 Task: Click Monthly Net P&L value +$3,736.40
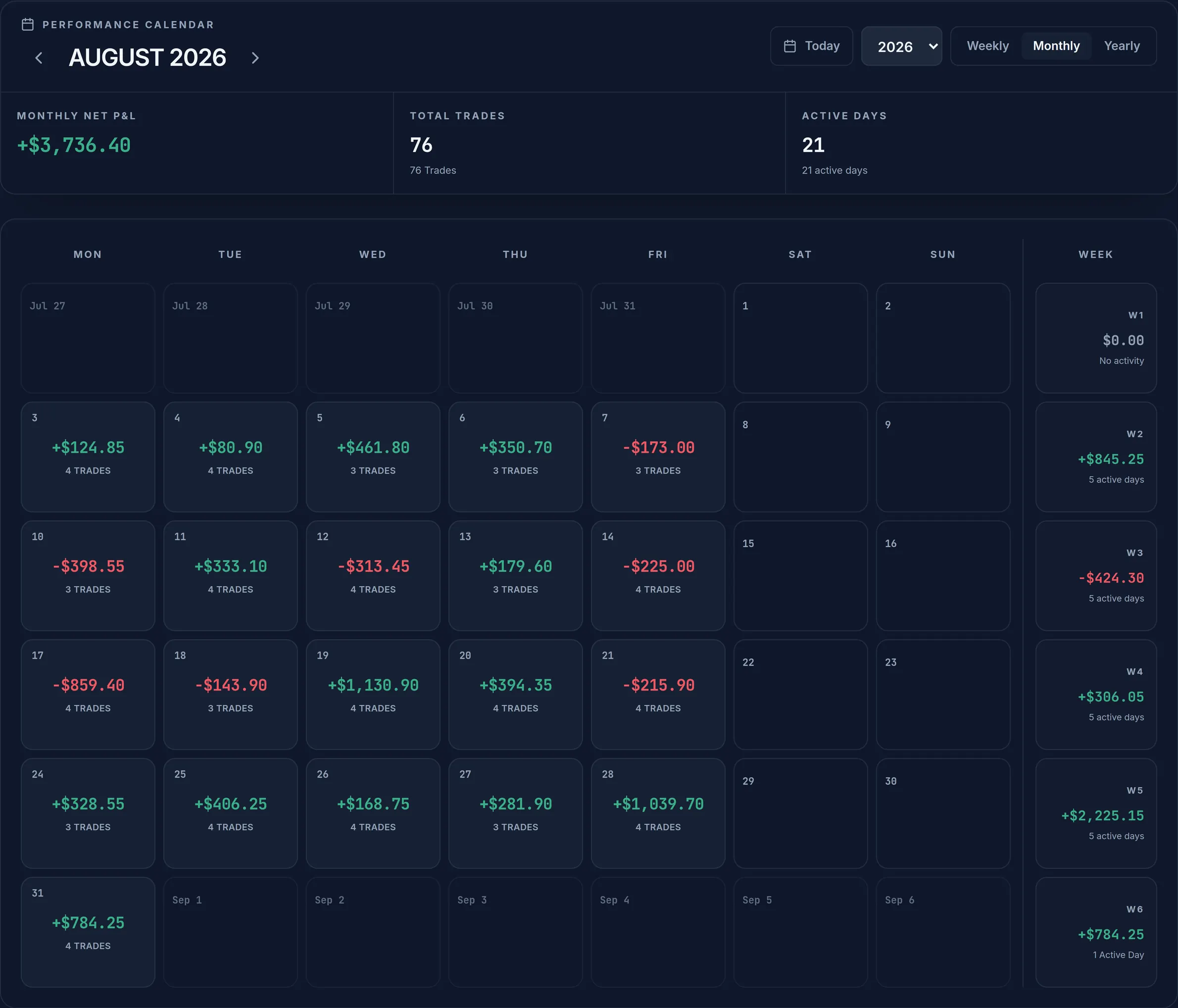click(74, 146)
